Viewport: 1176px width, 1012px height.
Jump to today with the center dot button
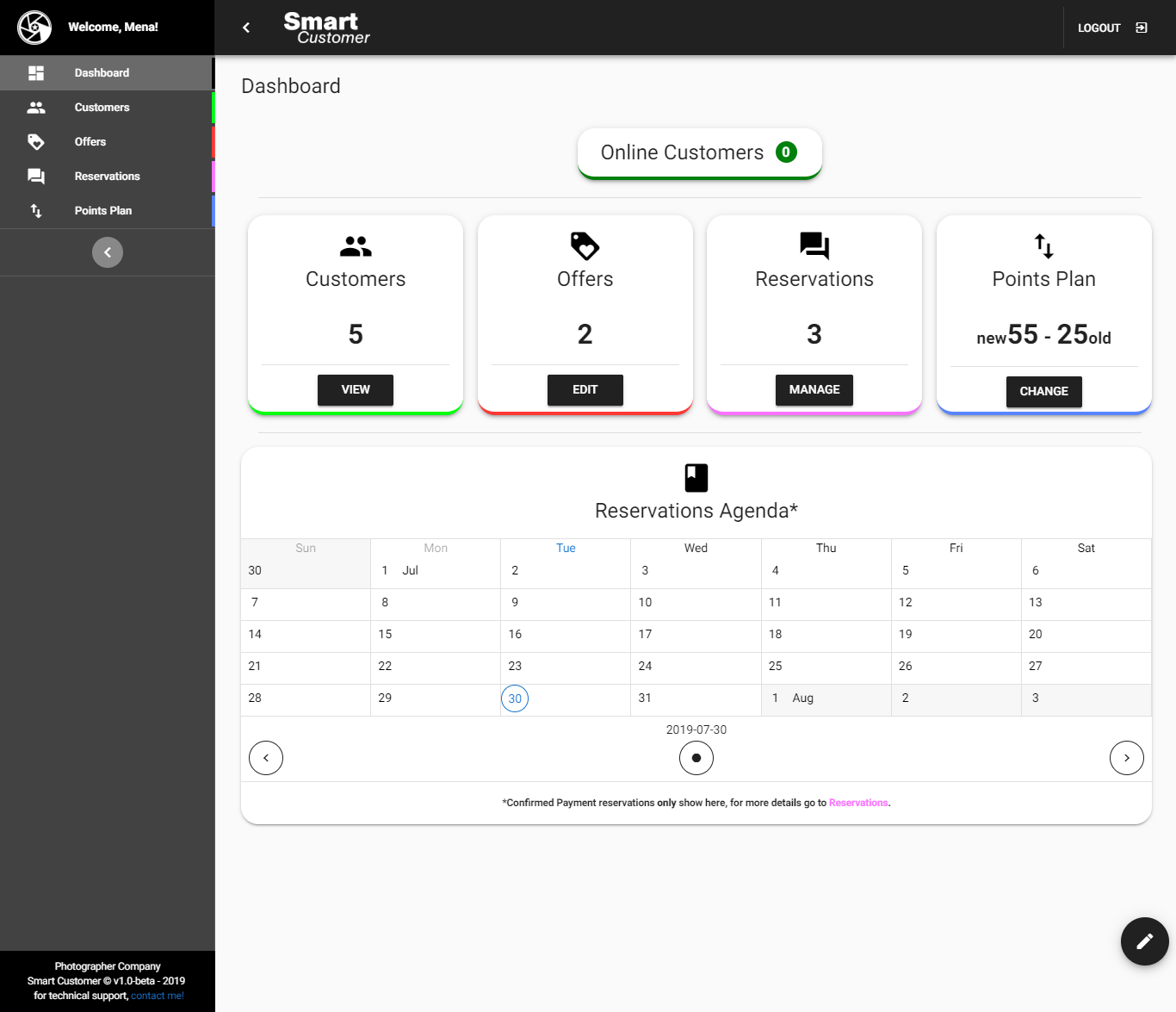click(696, 758)
